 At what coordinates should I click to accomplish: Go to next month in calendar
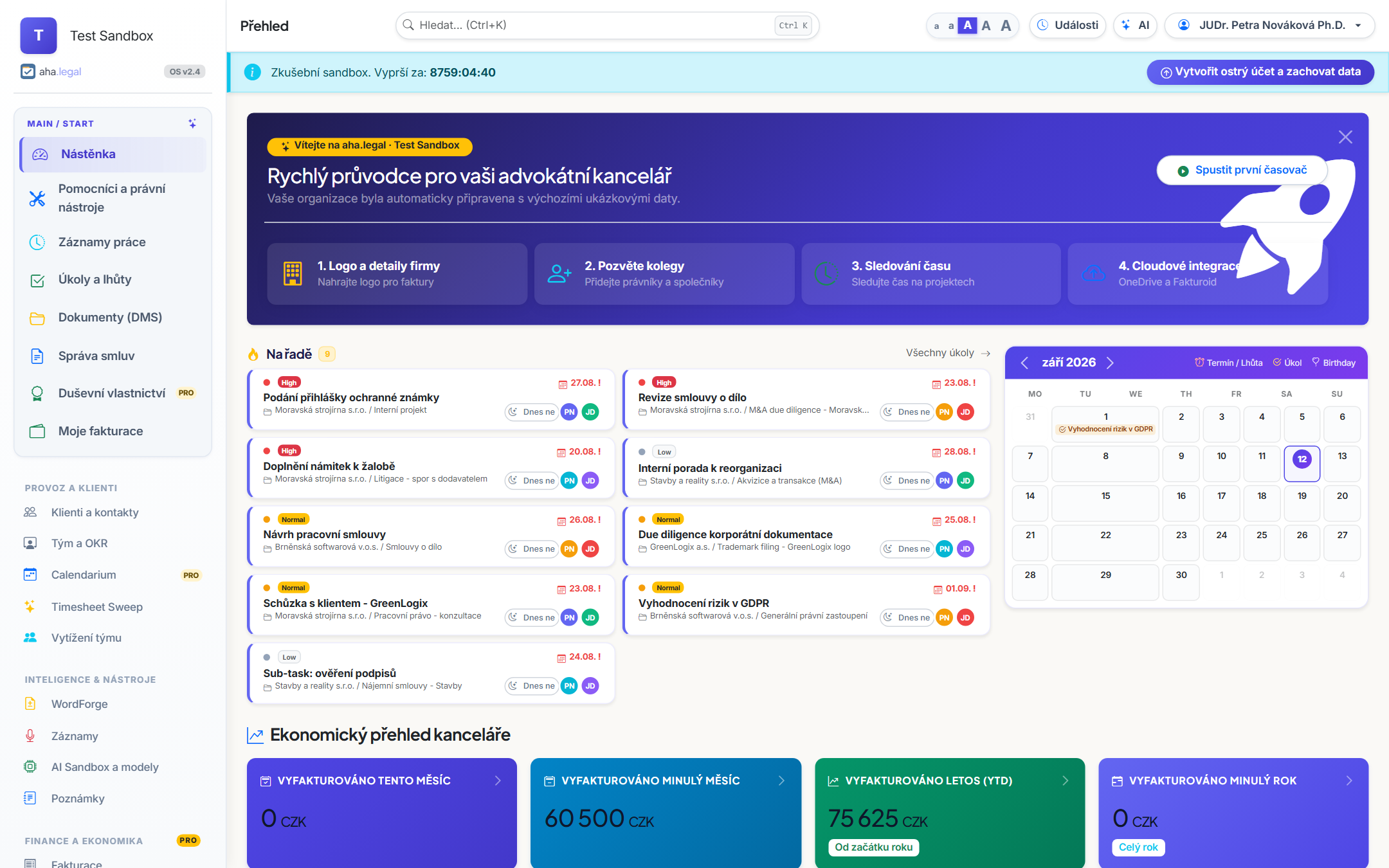tap(1110, 363)
